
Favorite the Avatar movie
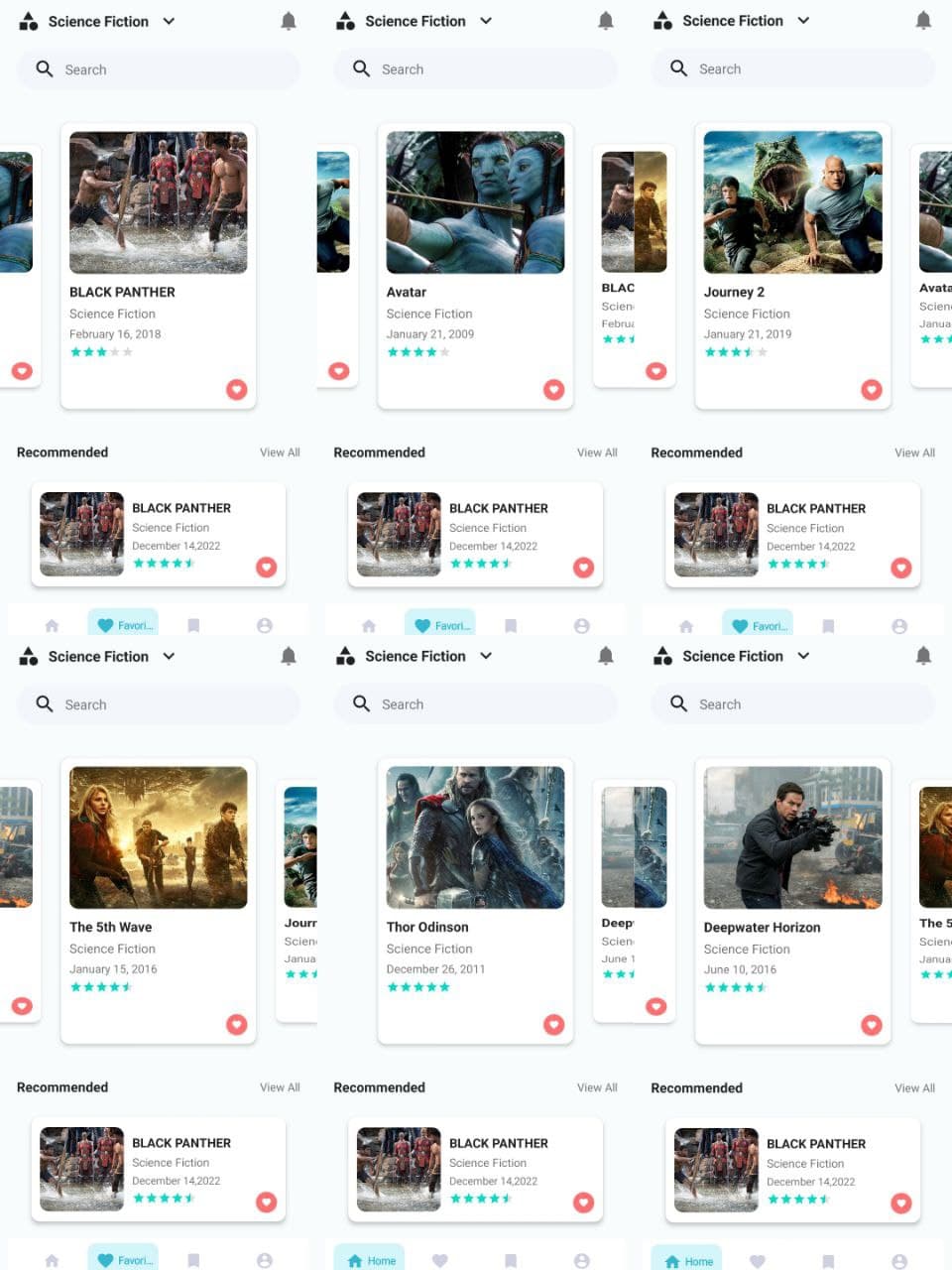point(553,390)
